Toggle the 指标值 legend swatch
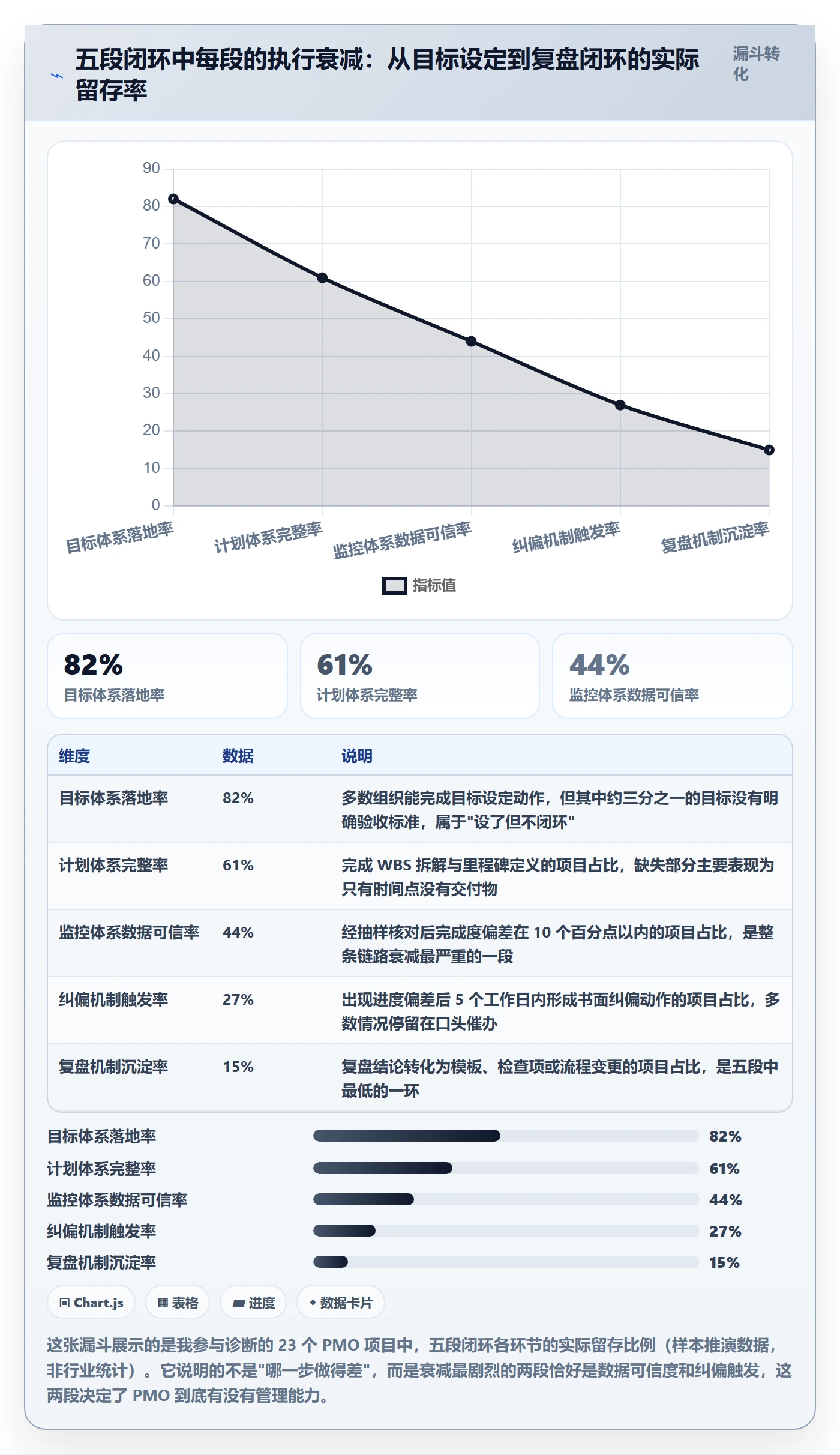840x1455 pixels. pyautogui.click(x=394, y=586)
